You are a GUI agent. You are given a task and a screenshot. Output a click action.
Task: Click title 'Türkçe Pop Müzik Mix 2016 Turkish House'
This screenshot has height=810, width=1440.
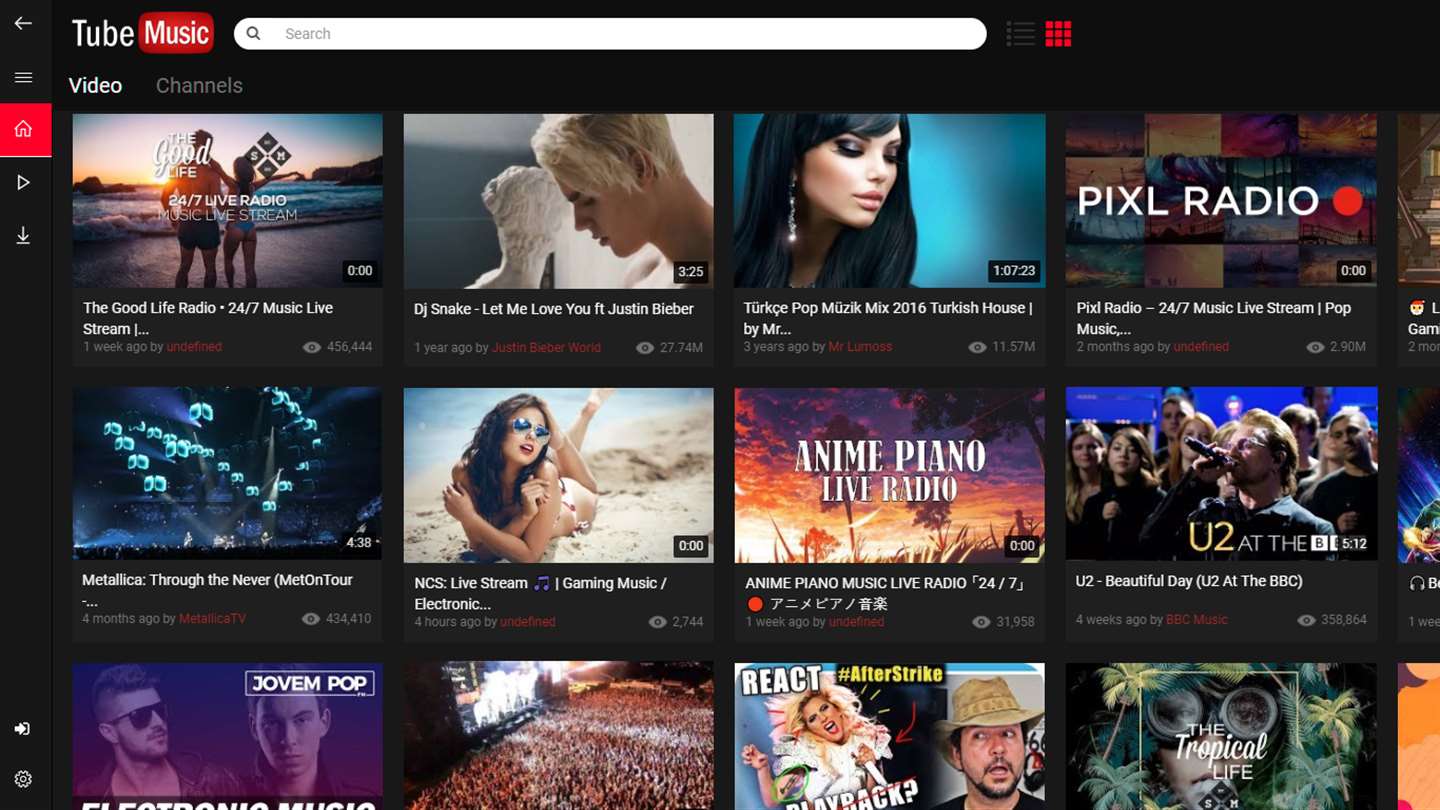pyautogui.click(x=888, y=318)
